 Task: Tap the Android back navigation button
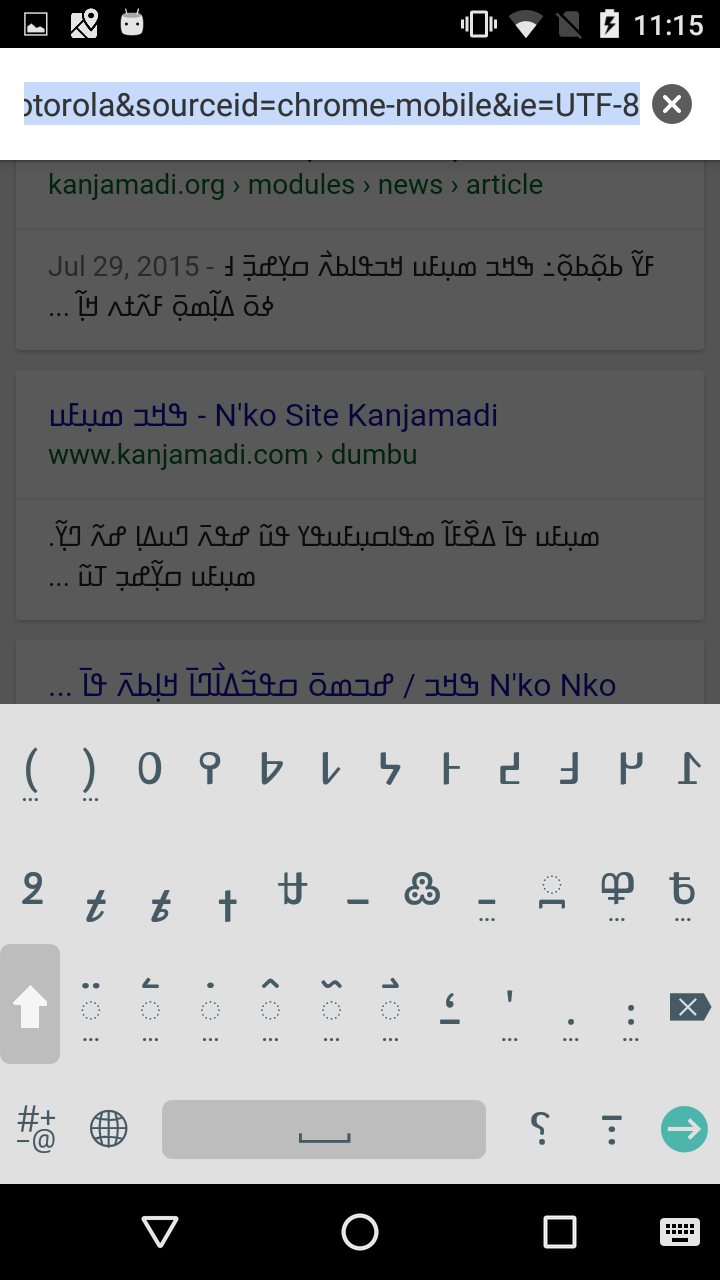tap(160, 1232)
